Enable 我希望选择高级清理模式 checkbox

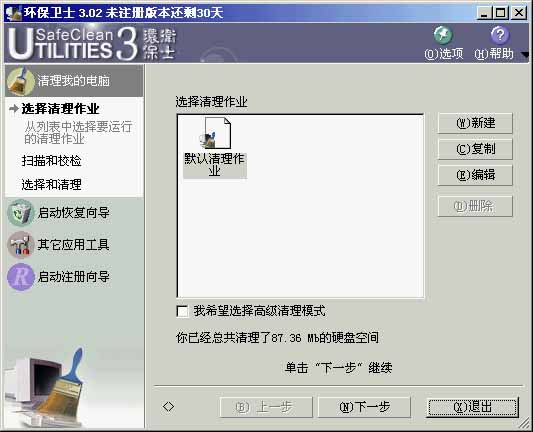click(182, 311)
